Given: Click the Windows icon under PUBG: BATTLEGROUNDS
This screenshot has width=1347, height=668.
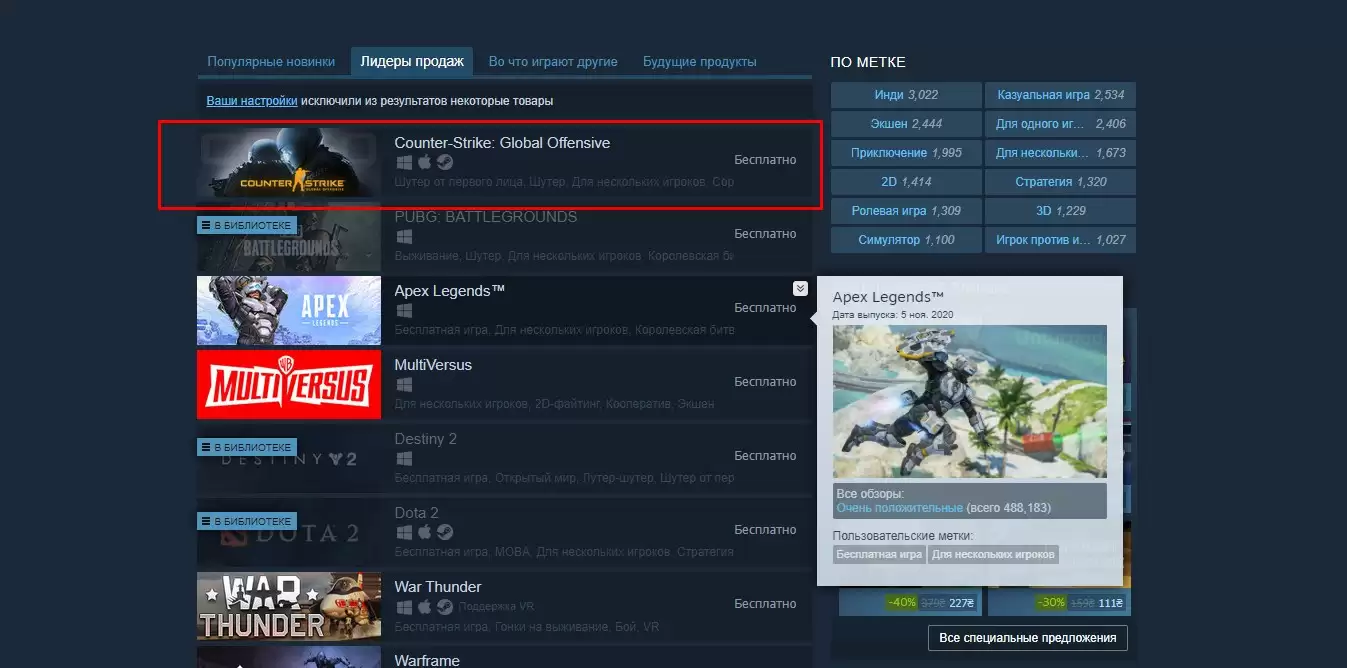Looking at the screenshot, I should point(404,237).
